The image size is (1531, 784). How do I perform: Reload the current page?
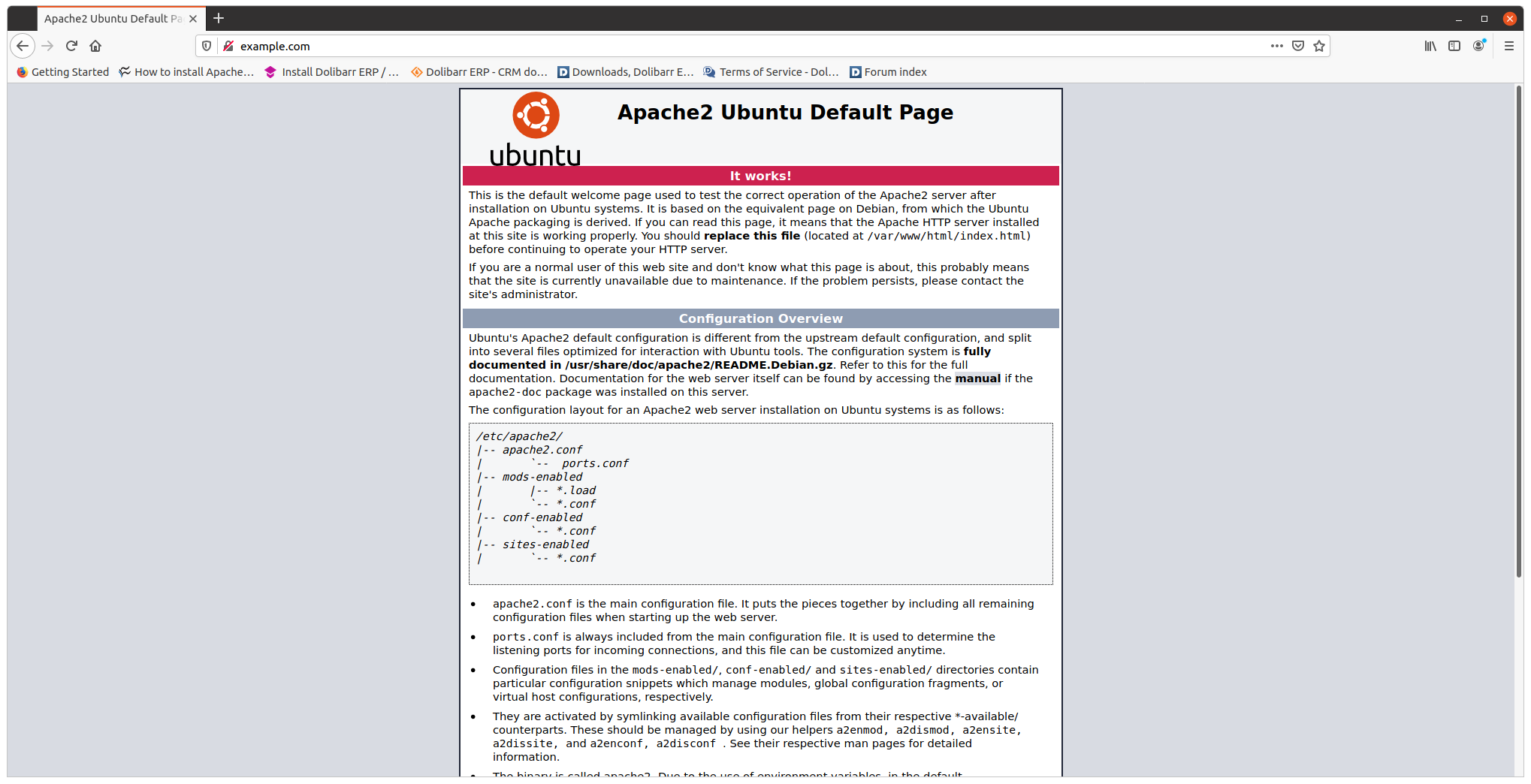pos(71,46)
